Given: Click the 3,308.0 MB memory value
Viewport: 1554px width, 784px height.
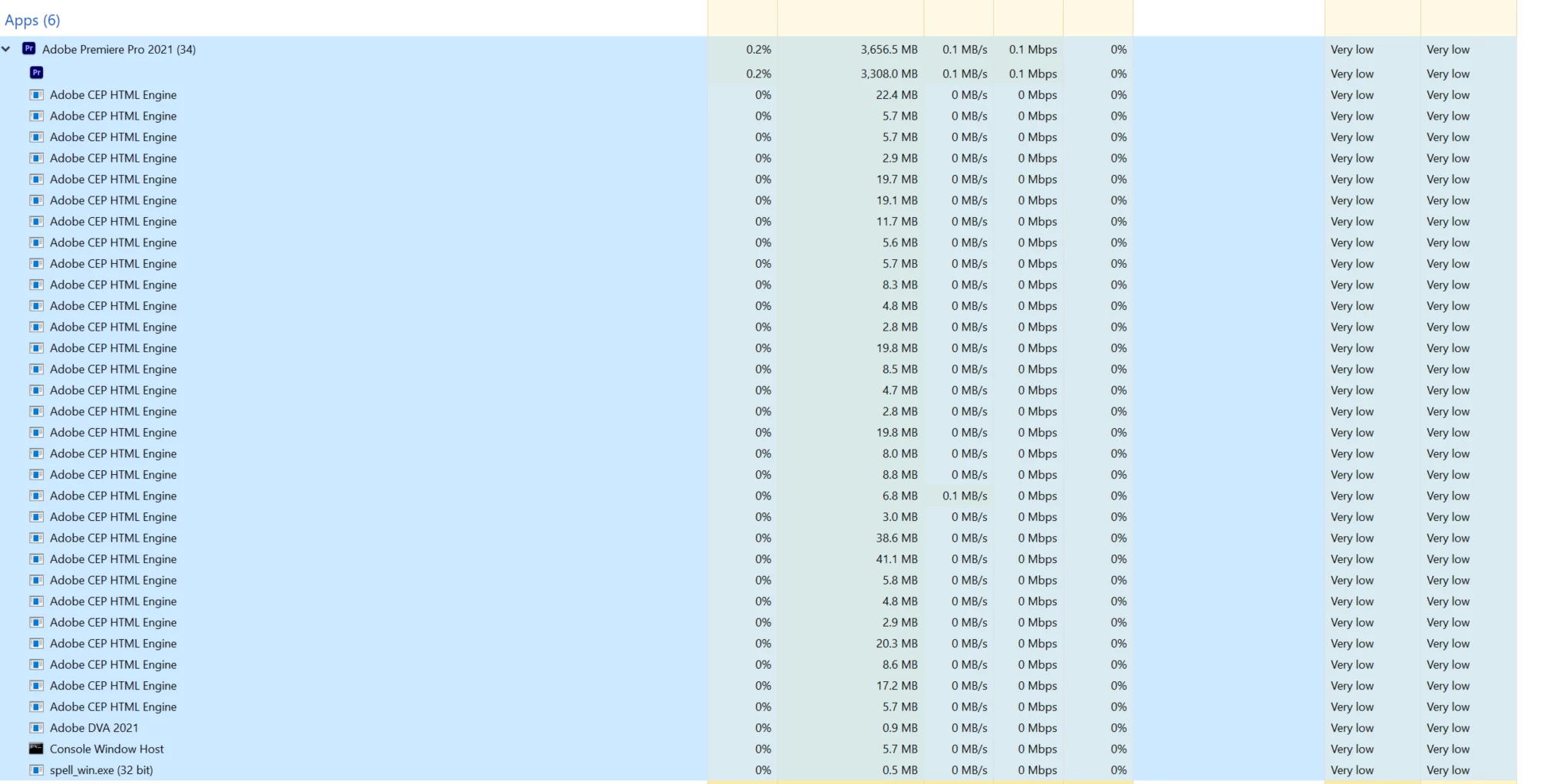Looking at the screenshot, I should [x=889, y=74].
